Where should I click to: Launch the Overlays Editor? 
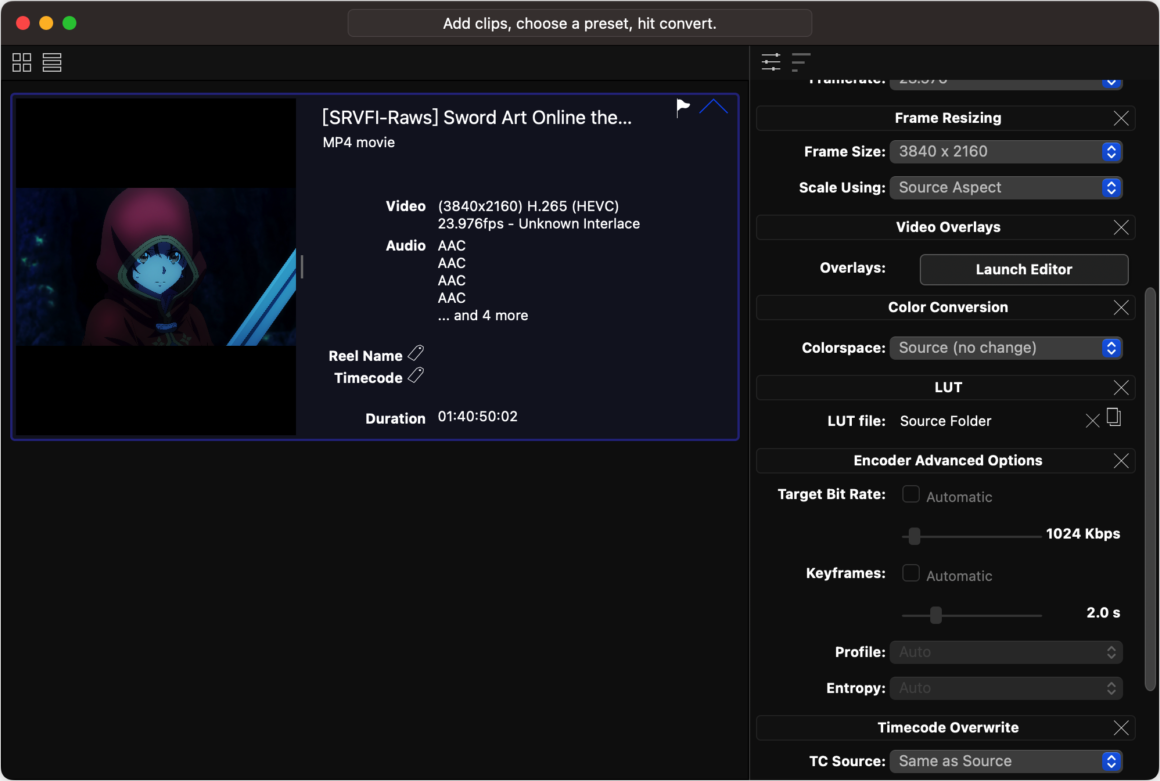[x=1024, y=270]
